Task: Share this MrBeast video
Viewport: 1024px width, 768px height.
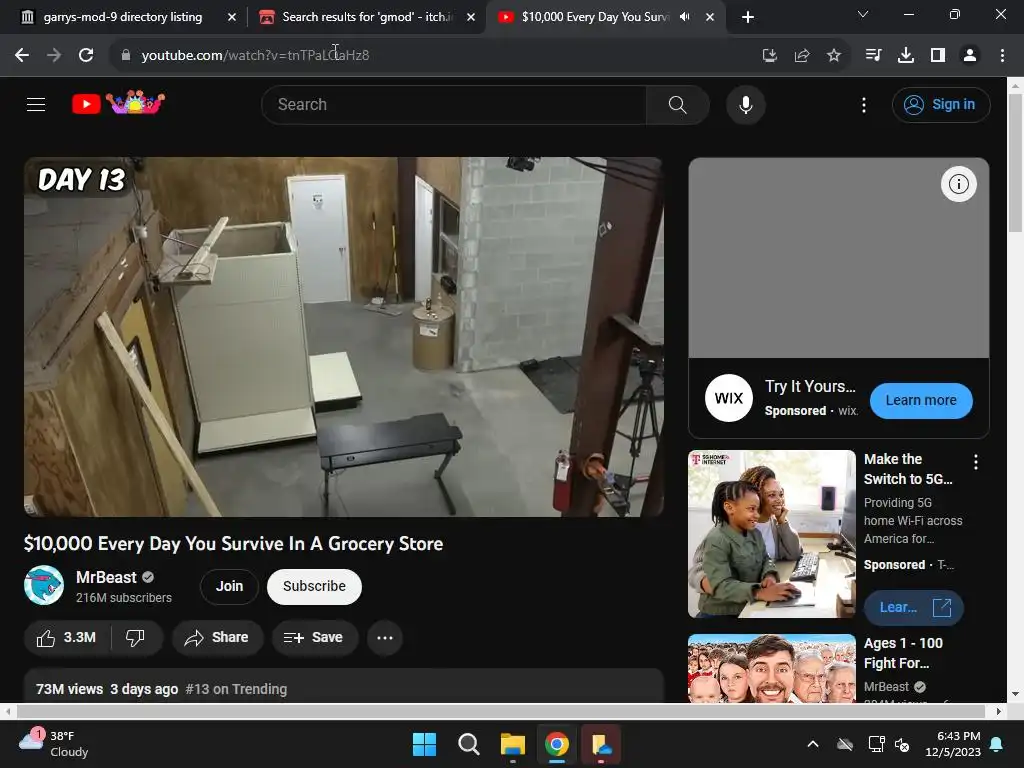Action: point(217,637)
